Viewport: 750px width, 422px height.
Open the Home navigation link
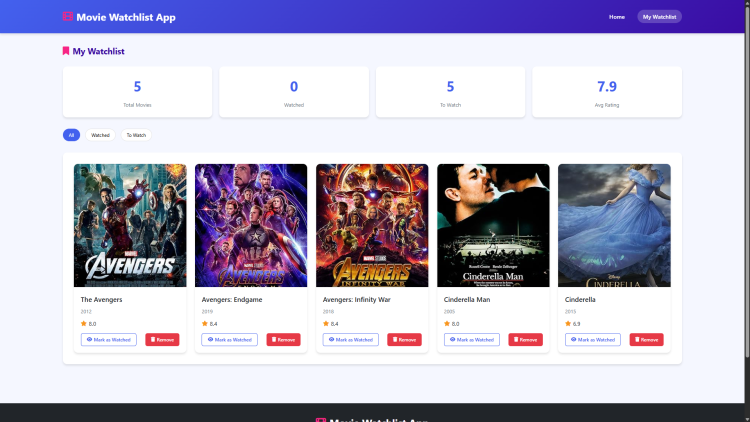[x=617, y=17]
